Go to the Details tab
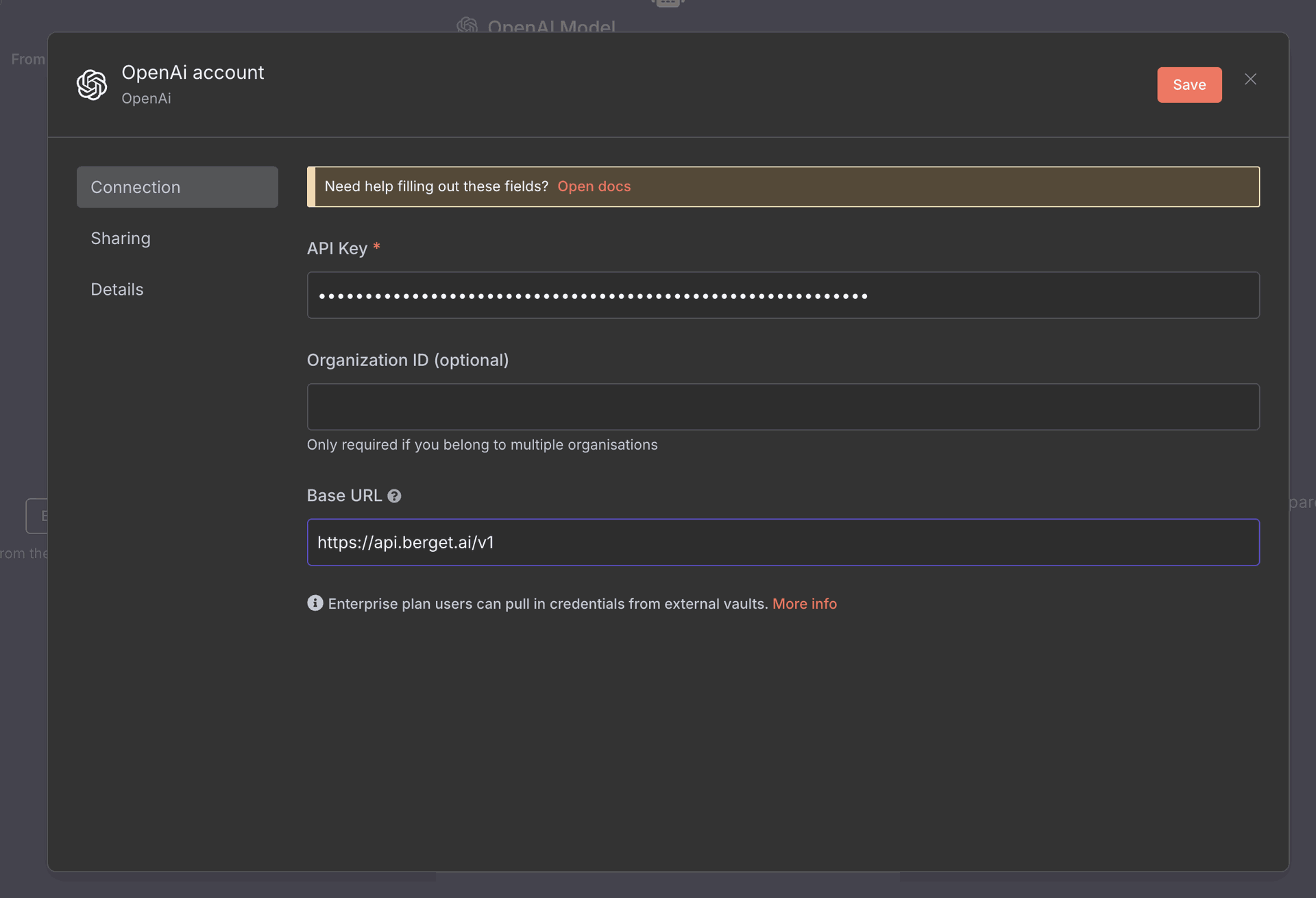 coord(117,289)
